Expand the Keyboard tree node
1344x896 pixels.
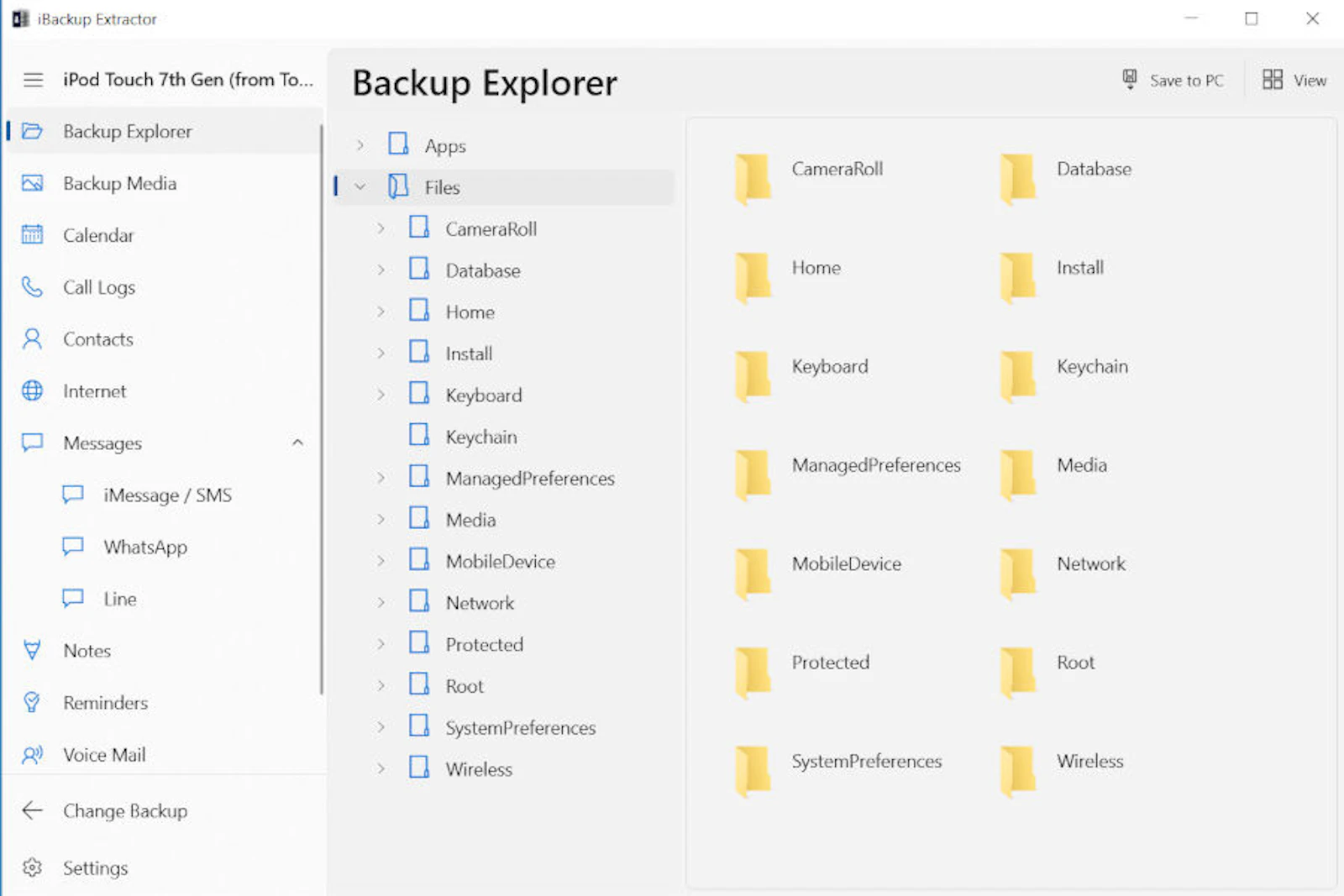(381, 395)
